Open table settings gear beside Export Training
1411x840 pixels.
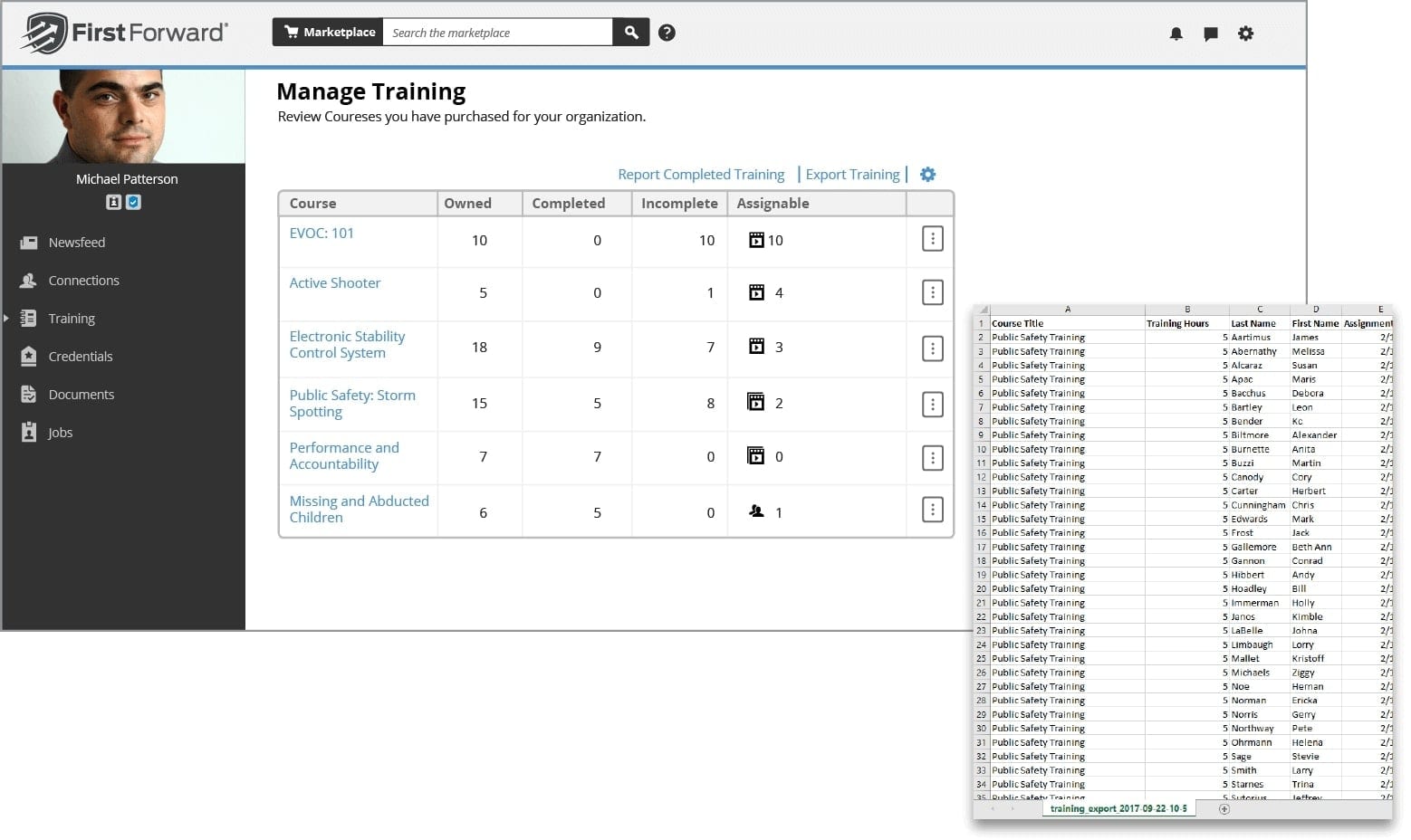pos(927,175)
